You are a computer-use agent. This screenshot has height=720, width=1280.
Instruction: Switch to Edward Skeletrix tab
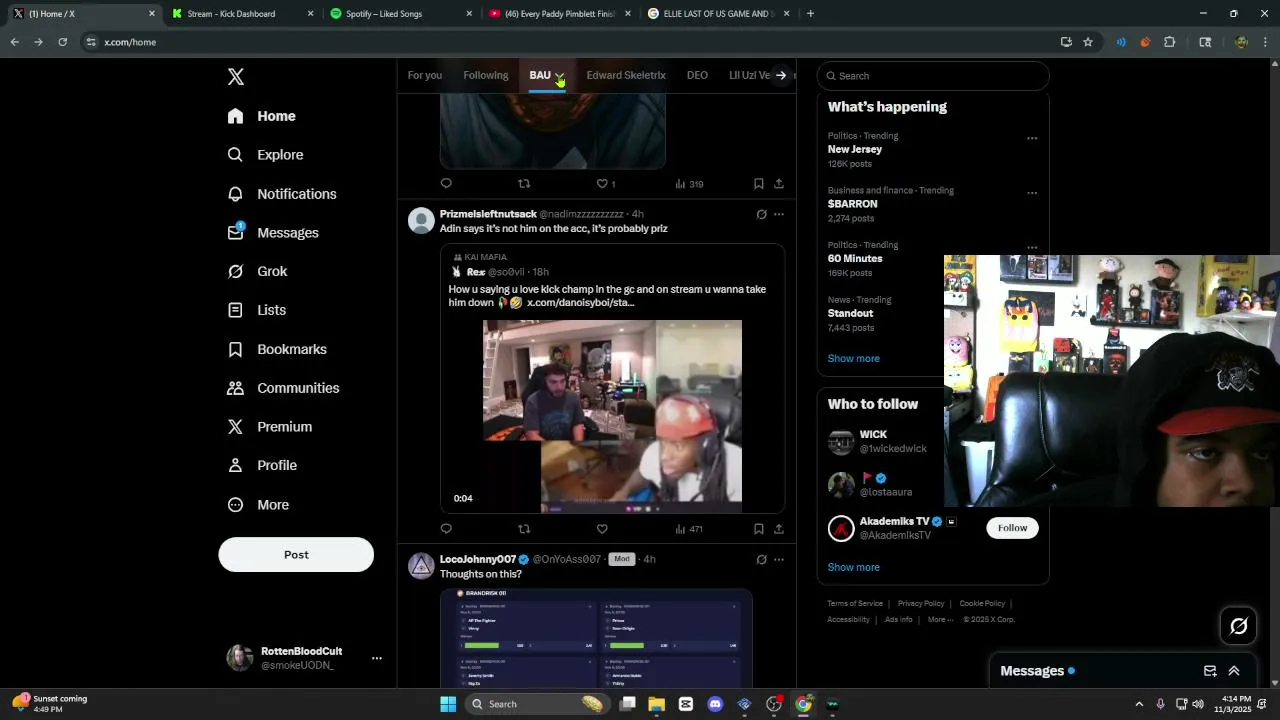pos(626,75)
